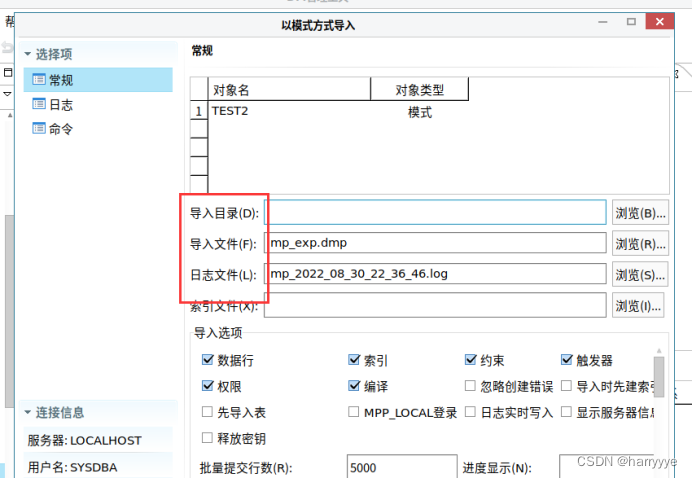Screen dimensions: 692x478
Task: Click the 索引文件 input field
Action: pos(436,305)
